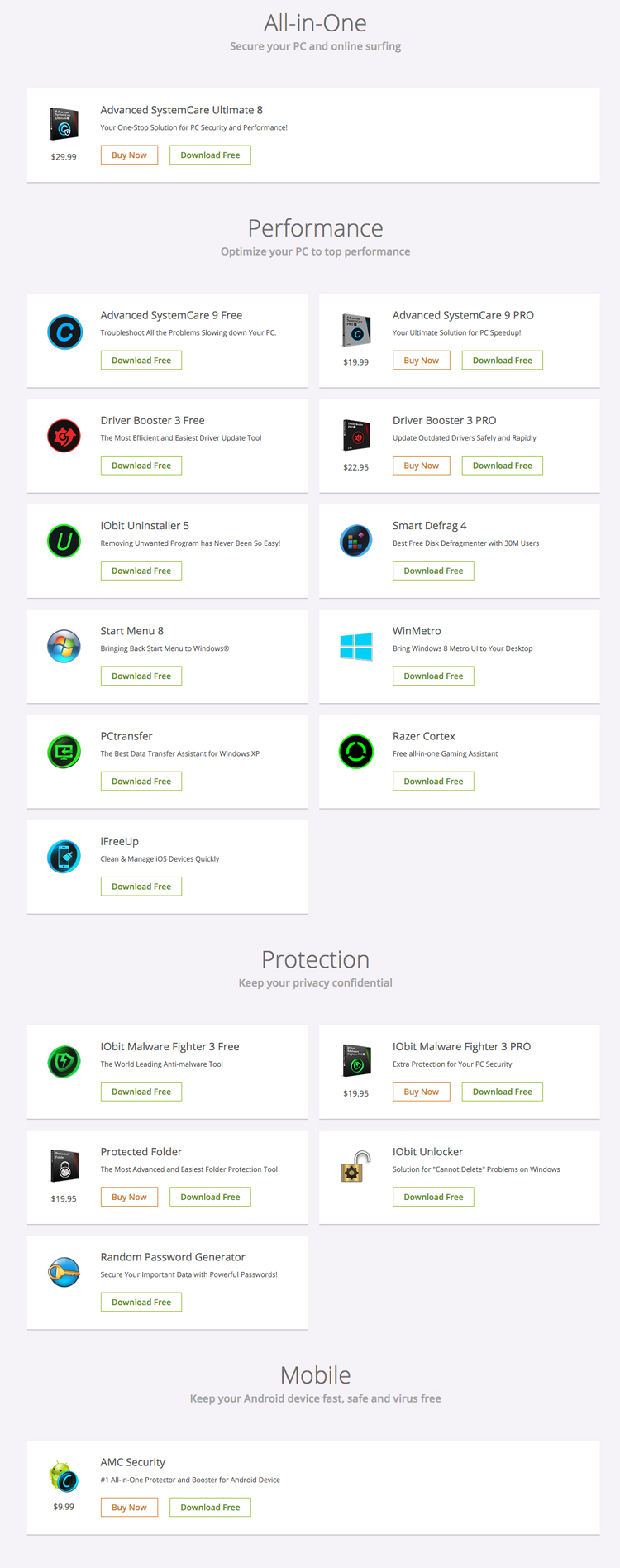Click the Advanced SystemCare Ultimate 8 box thumbnail
This screenshot has width=620, height=1568.
tap(64, 124)
